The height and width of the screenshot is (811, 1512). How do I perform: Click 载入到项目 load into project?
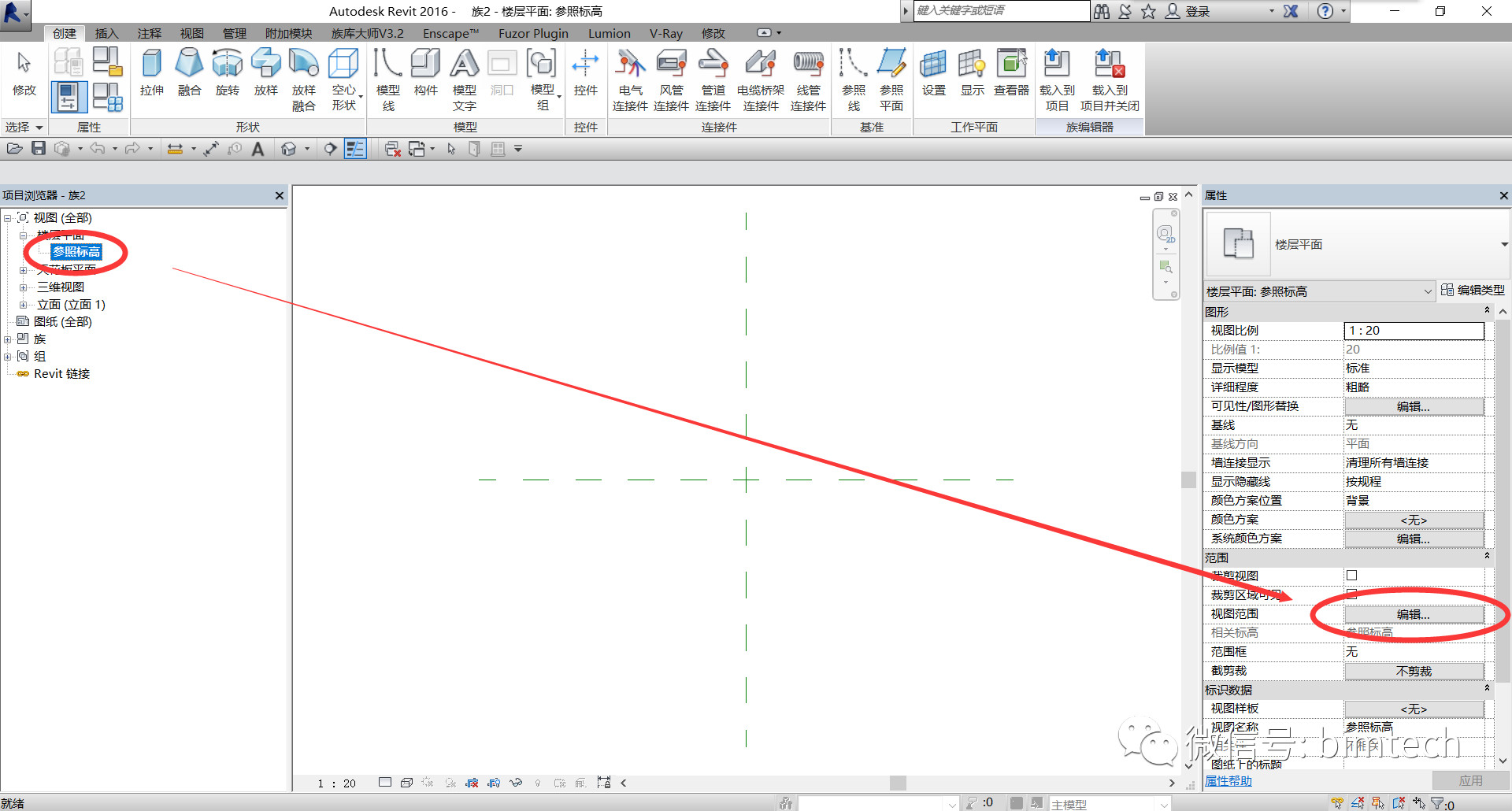pos(1057,80)
